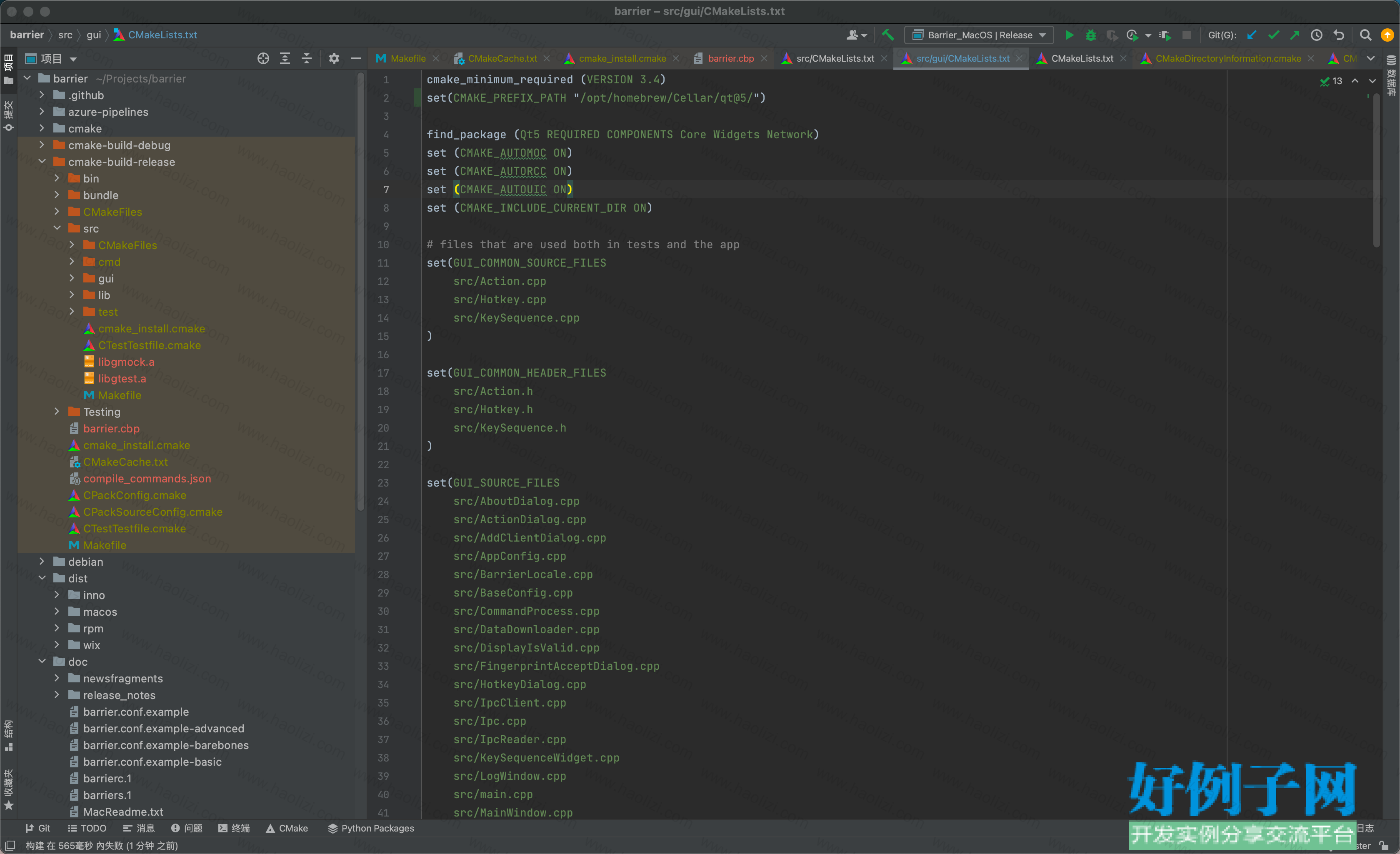Collapse all items in project tree
Screen dimensions: 1400x854
(306, 58)
